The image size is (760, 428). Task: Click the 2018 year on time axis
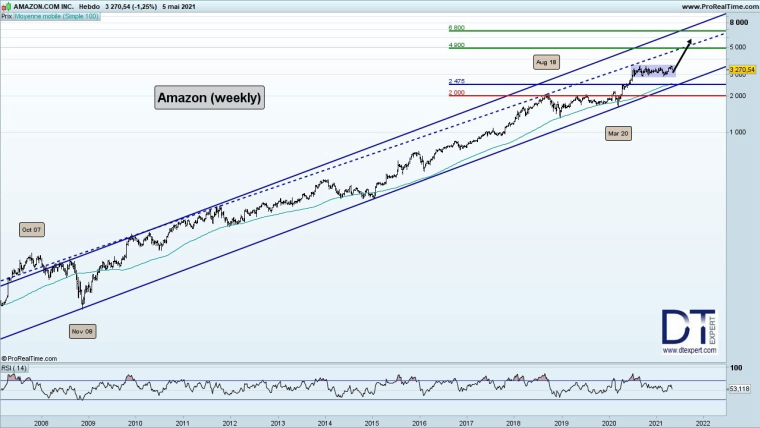point(514,423)
